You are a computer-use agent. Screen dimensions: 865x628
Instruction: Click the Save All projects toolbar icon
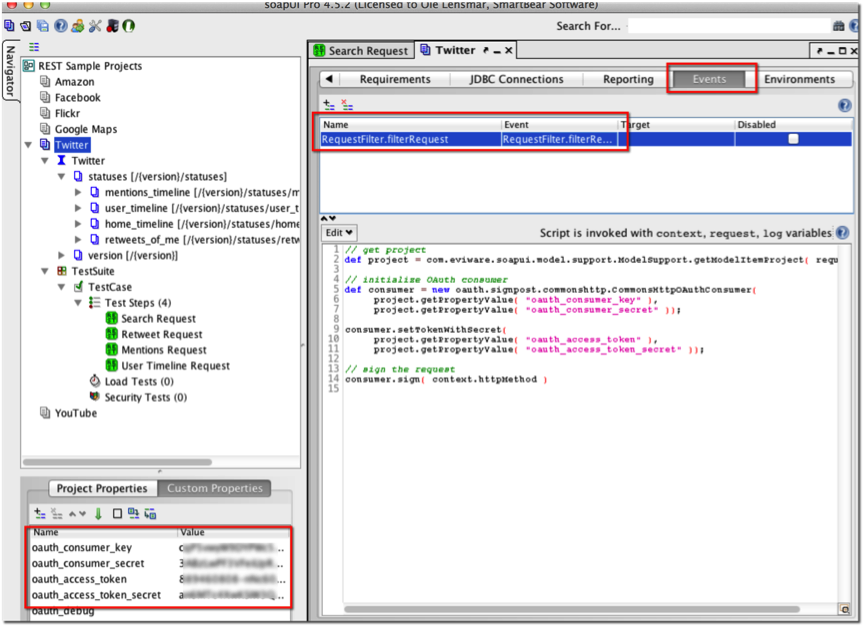[x=42, y=27]
